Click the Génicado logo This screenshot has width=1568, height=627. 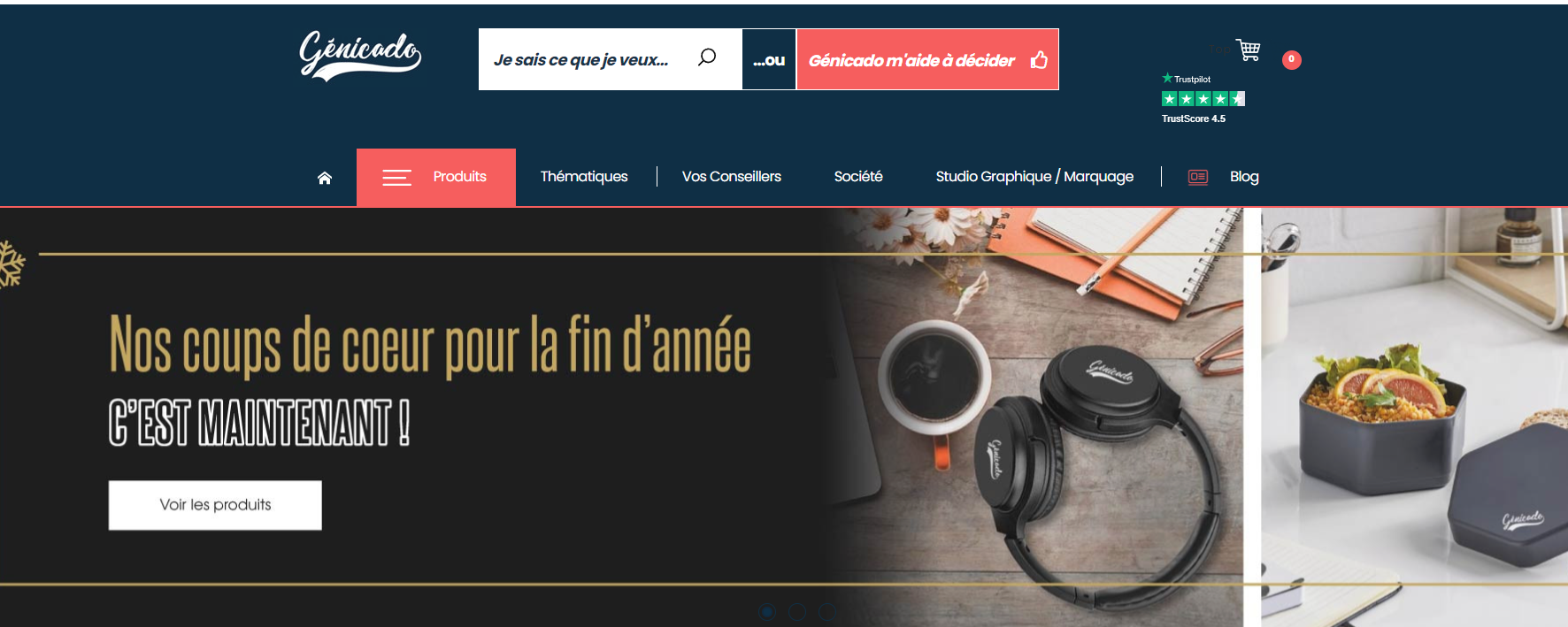click(360, 56)
